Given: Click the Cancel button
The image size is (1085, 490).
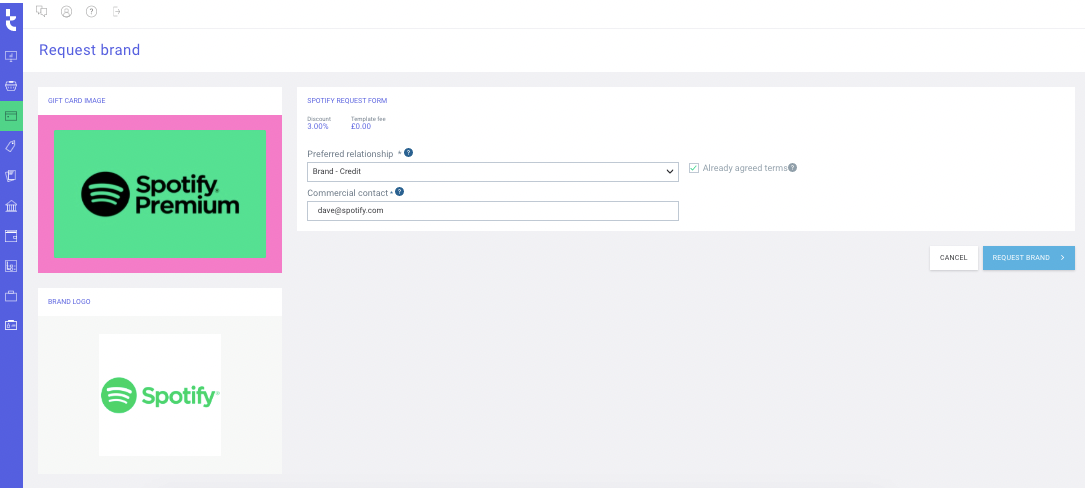Looking at the screenshot, I should tap(954, 257).
